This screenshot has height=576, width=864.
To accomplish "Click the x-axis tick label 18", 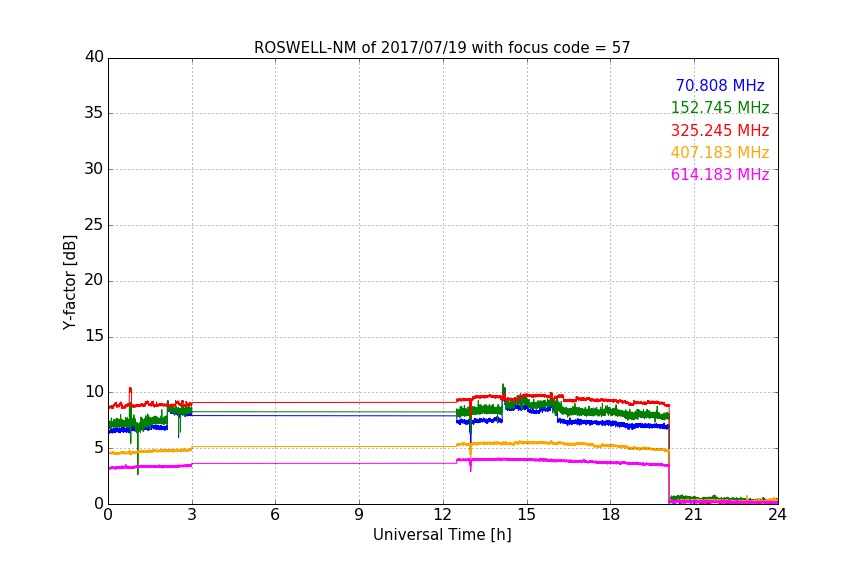I will pos(611,515).
